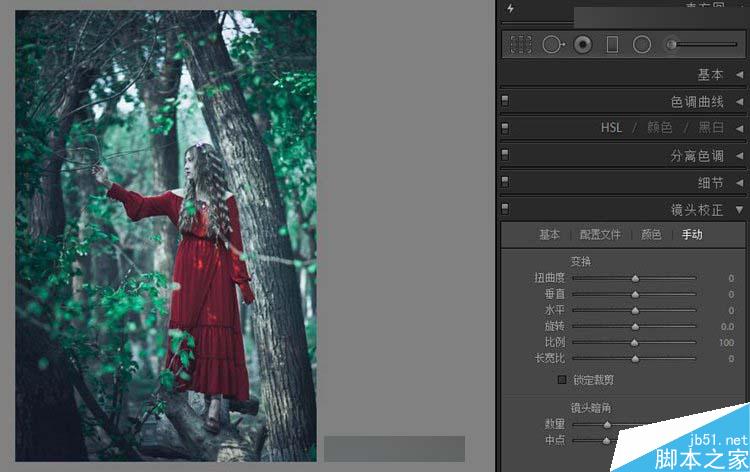This screenshot has width=750, height=472.
Task: Expand the 基本 panel arrow
Action: click(x=739, y=75)
